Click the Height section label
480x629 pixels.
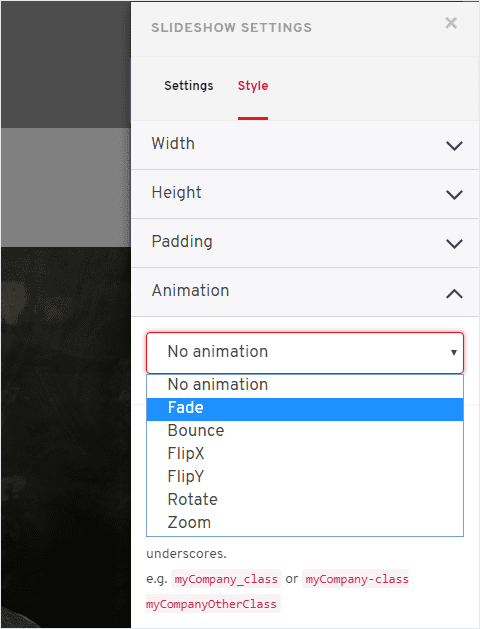[x=176, y=193]
